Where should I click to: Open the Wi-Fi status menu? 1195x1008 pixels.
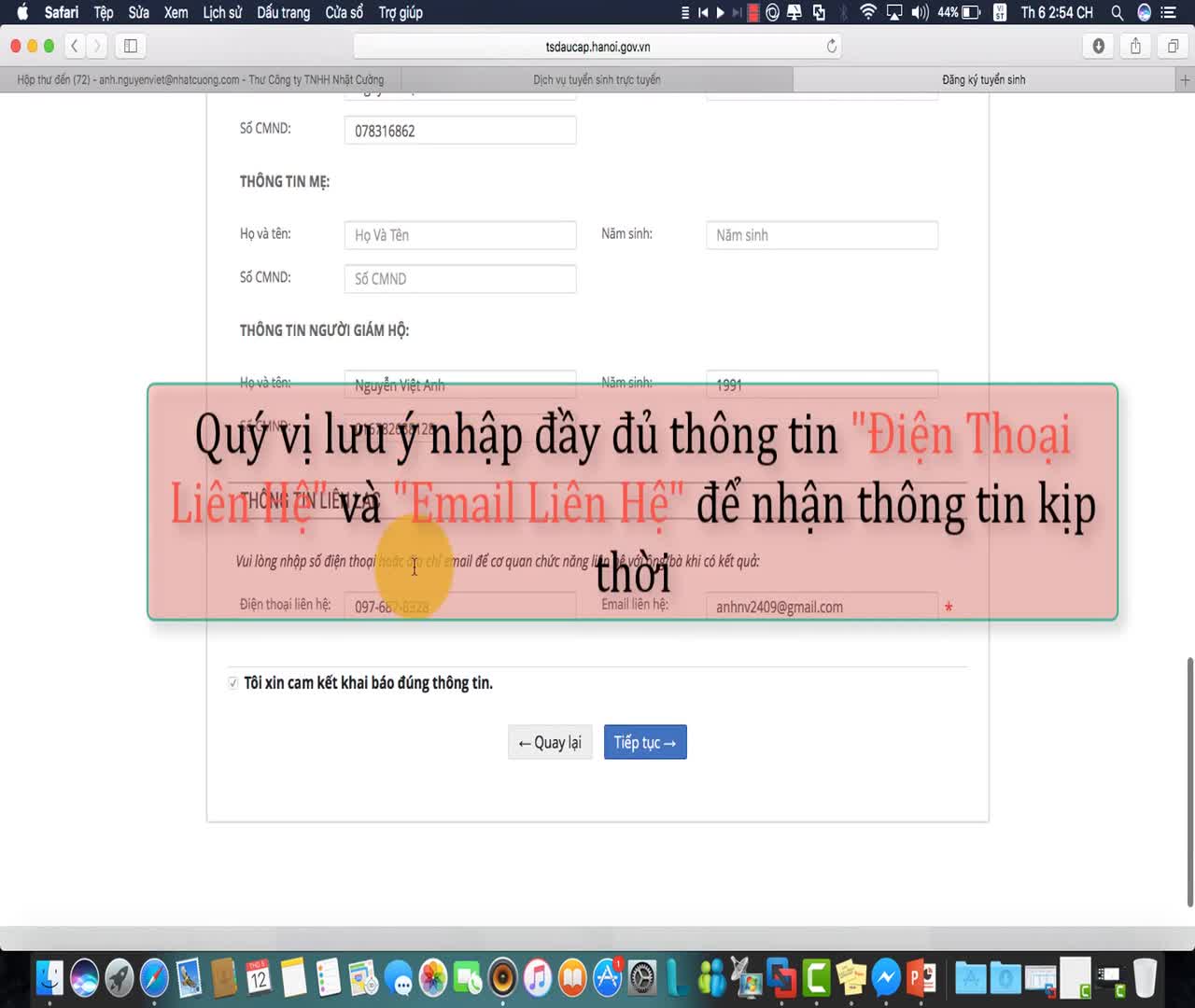(x=868, y=12)
